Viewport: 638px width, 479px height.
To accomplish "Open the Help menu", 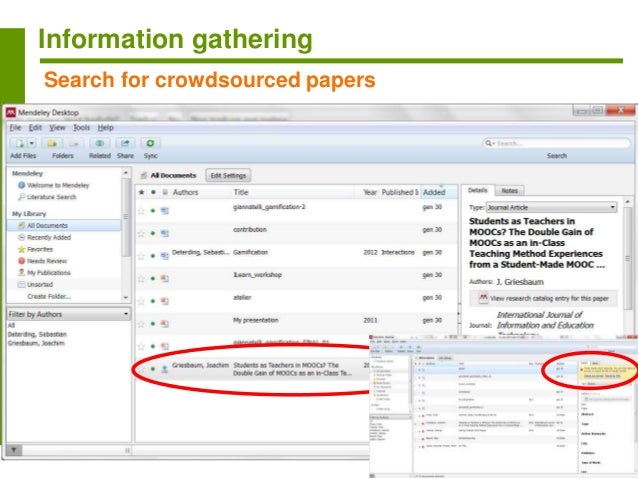I will [x=105, y=128].
